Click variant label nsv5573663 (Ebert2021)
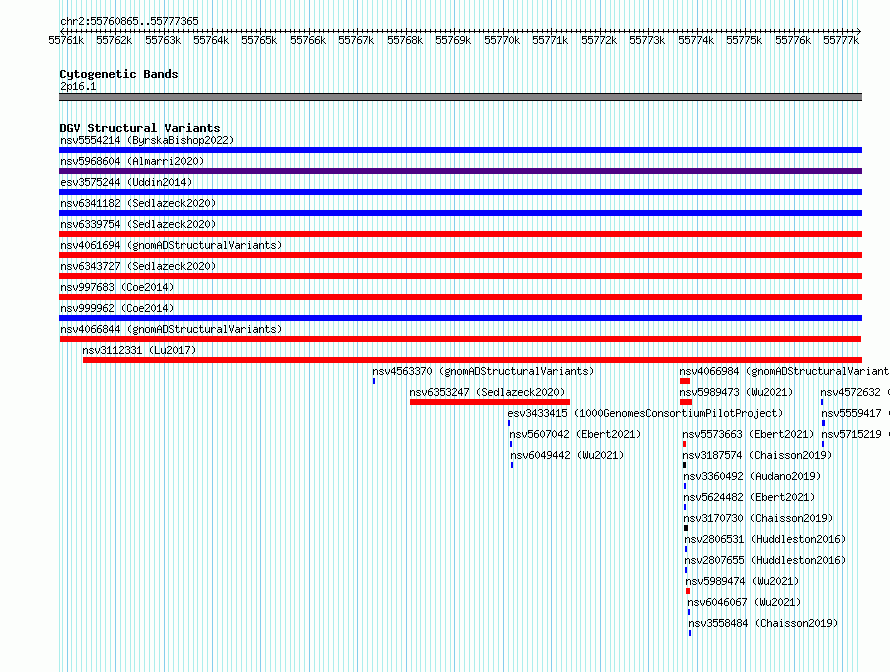890x672 pixels. pyautogui.click(x=748, y=434)
